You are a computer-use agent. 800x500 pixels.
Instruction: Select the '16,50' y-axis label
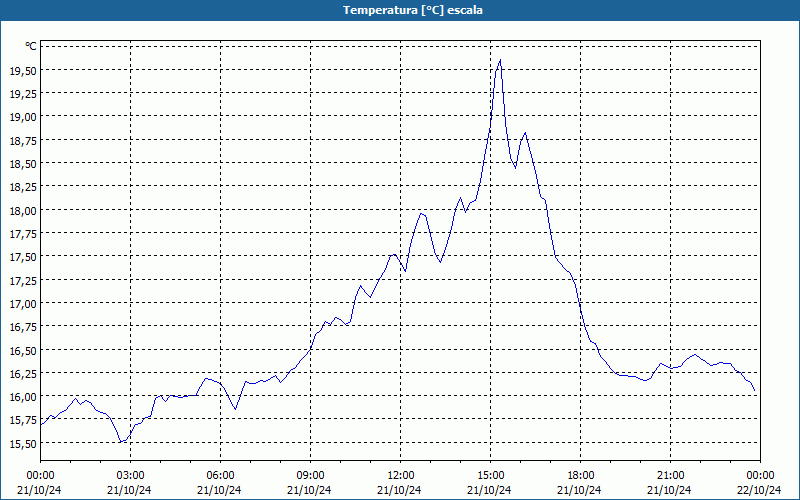pos(23,350)
